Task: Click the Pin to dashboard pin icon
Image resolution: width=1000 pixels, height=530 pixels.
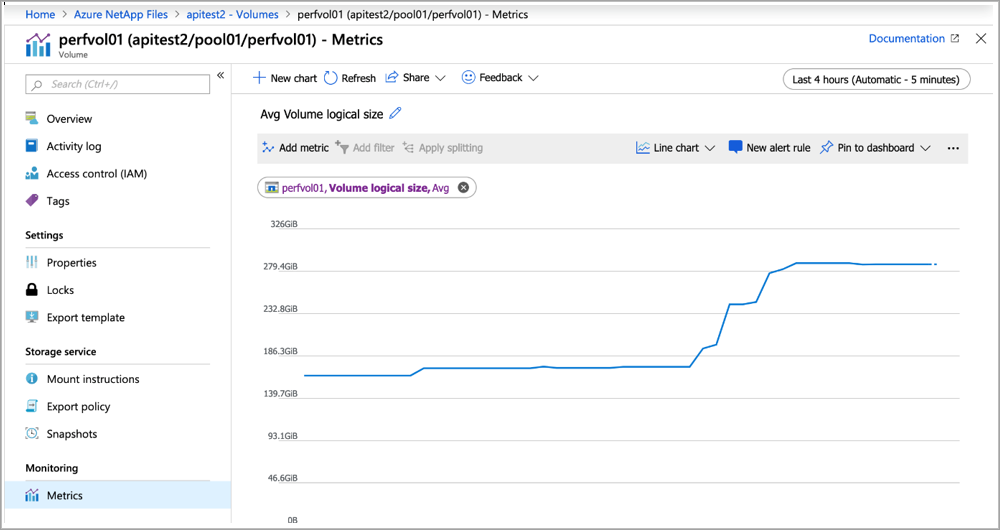Action: pyautogui.click(x=826, y=148)
